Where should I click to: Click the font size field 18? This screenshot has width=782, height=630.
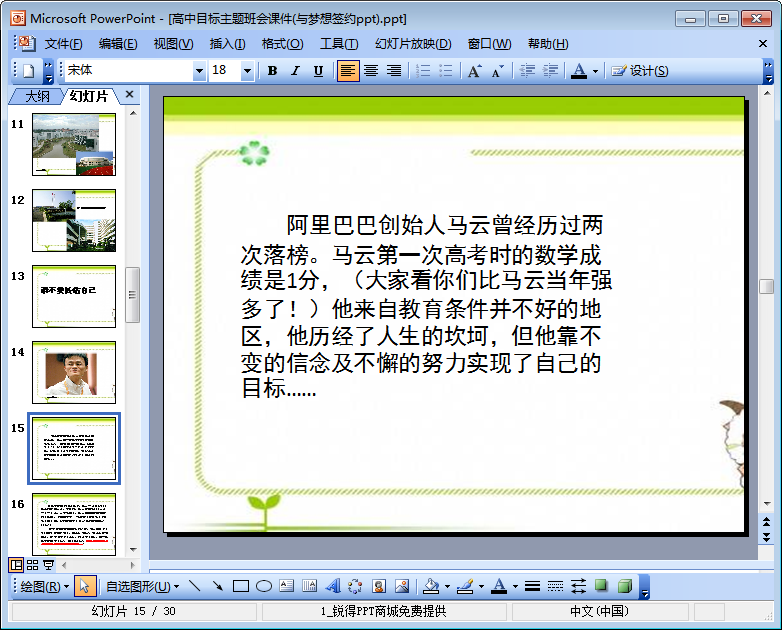coord(224,70)
